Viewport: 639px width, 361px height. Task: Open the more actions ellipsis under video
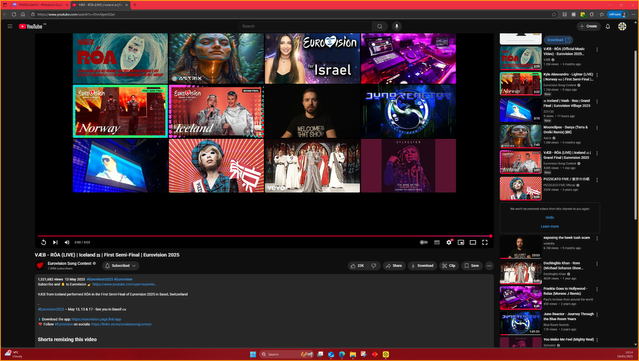click(489, 266)
